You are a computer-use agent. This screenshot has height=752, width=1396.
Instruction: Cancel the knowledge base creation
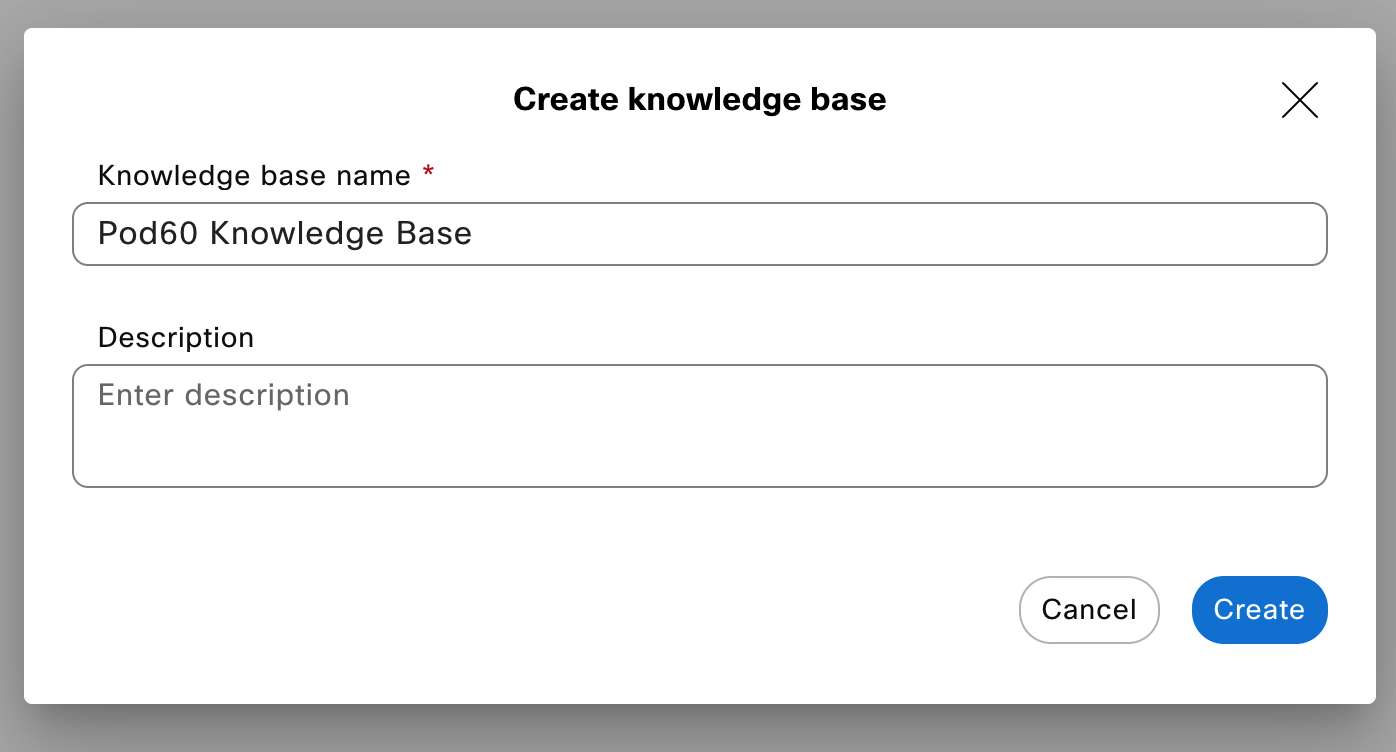point(1088,610)
